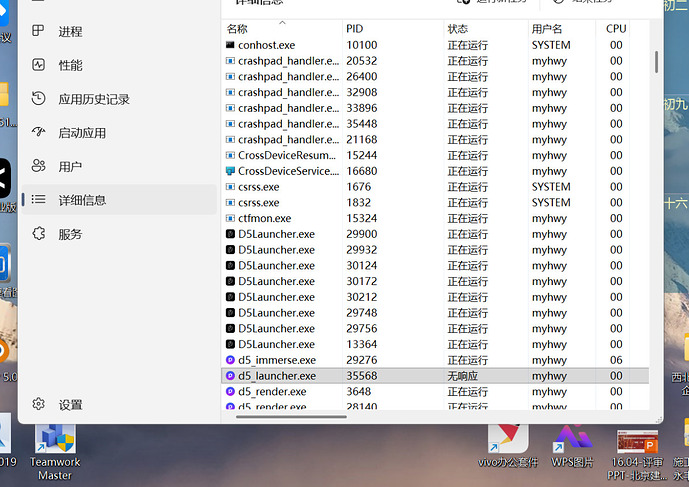689x487 pixels.
Task: Click the 性能 pulse icon in the sidebar
Action: (38, 65)
